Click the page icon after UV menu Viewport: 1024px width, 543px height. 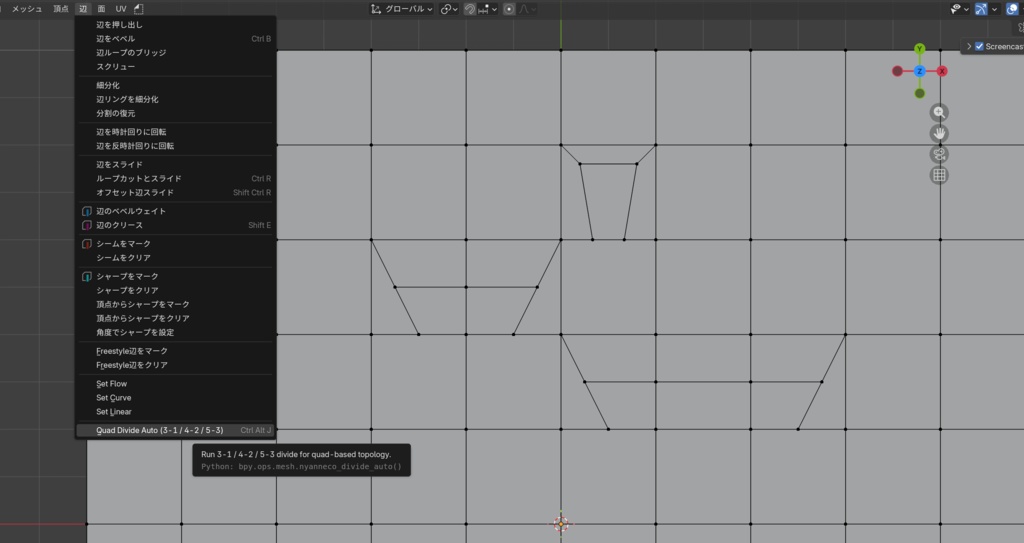tap(138, 9)
